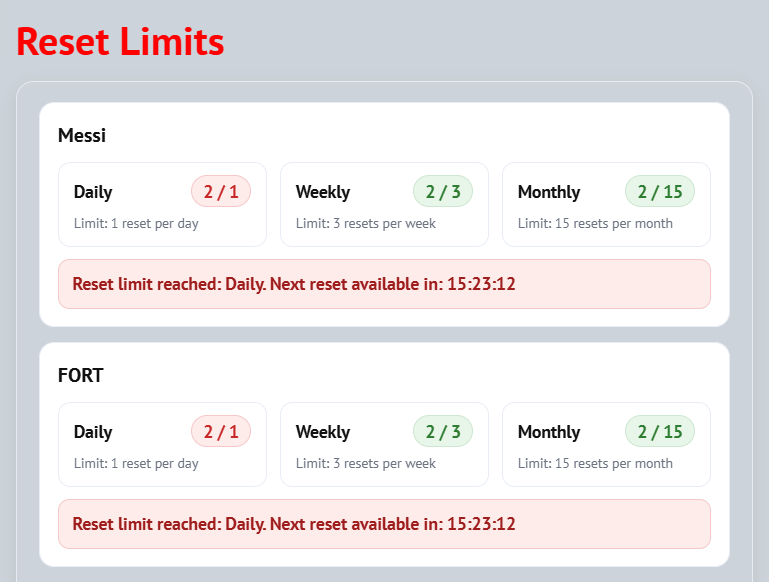Click FORT's Monthly 2 / 15 badge
This screenshot has height=582, width=769.
pyautogui.click(x=660, y=431)
